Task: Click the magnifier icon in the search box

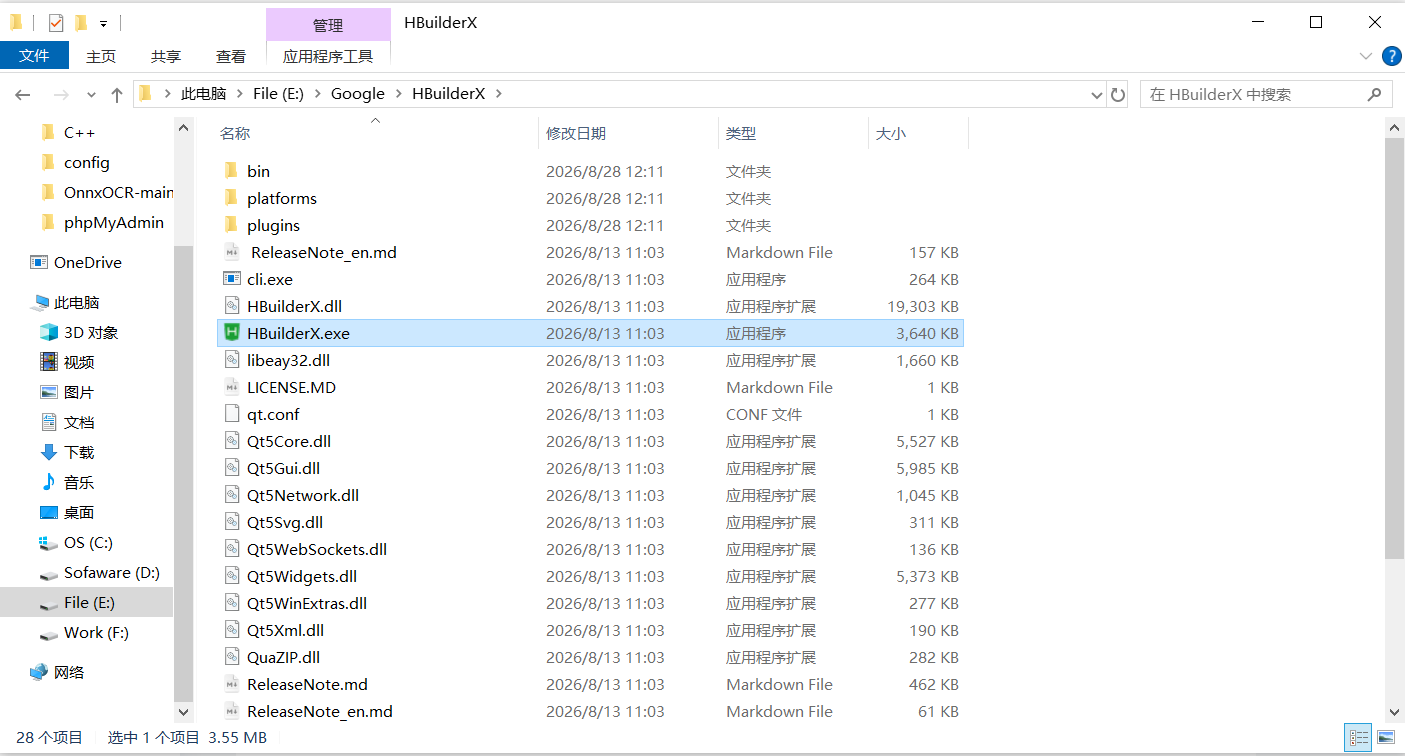Action: [1374, 94]
